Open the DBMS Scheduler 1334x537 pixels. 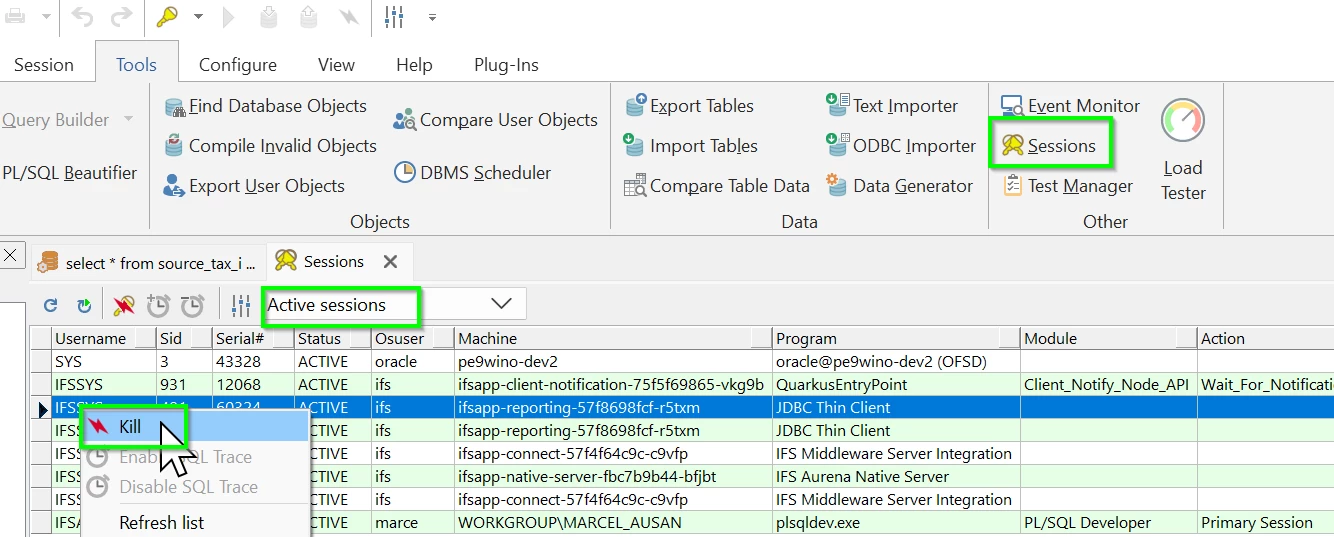(472, 173)
